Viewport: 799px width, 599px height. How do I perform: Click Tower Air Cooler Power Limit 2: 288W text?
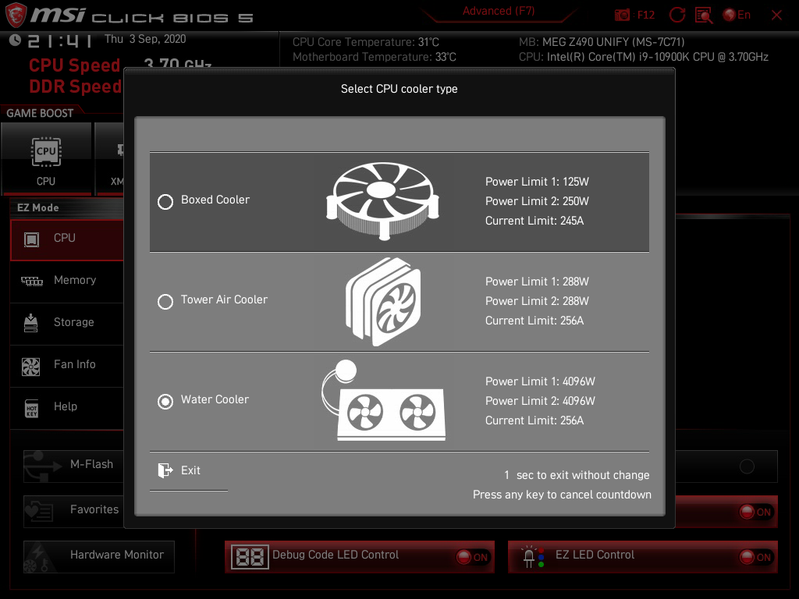click(537, 301)
